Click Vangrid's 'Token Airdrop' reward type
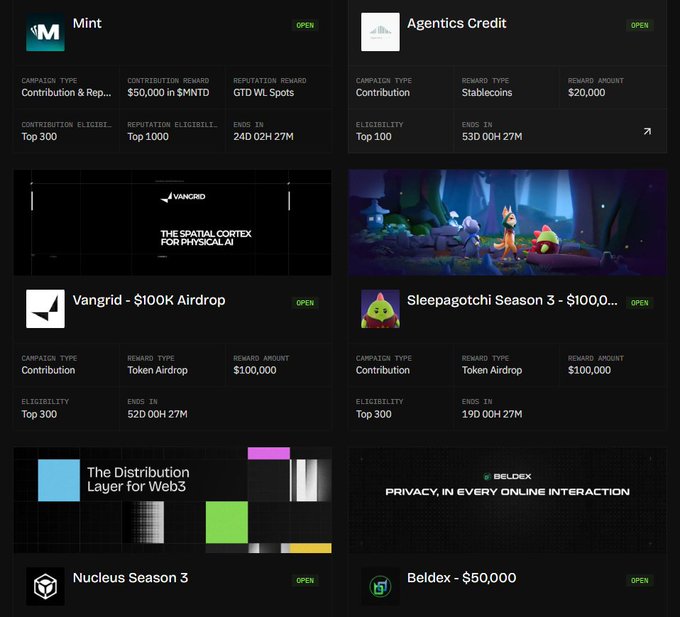This screenshot has width=680, height=617. pos(157,370)
